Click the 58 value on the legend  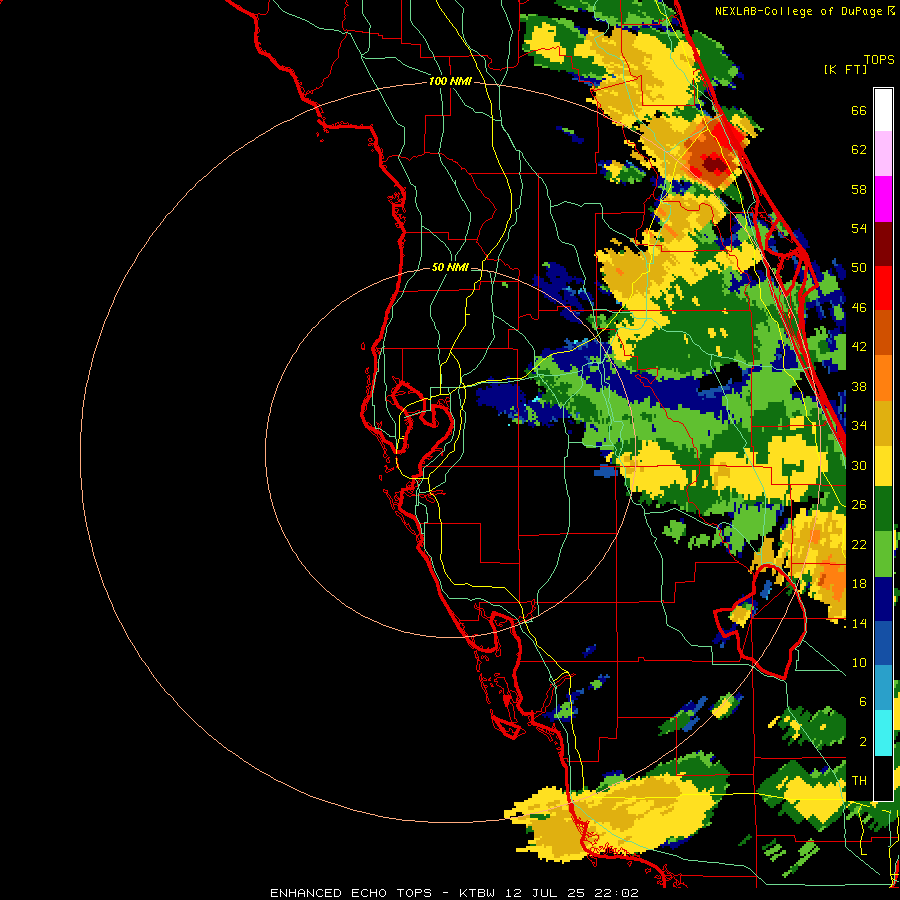(859, 189)
